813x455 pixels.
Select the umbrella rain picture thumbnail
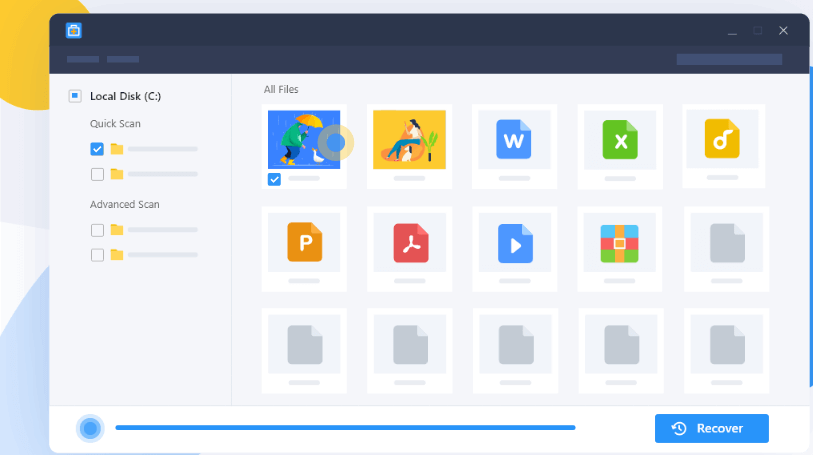(x=304, y=139)
